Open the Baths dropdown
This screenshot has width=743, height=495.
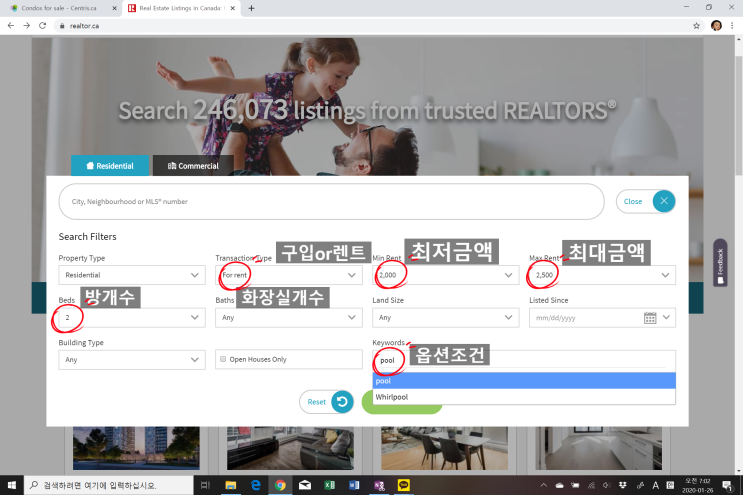pyautogui.click(x=289, y=317)
